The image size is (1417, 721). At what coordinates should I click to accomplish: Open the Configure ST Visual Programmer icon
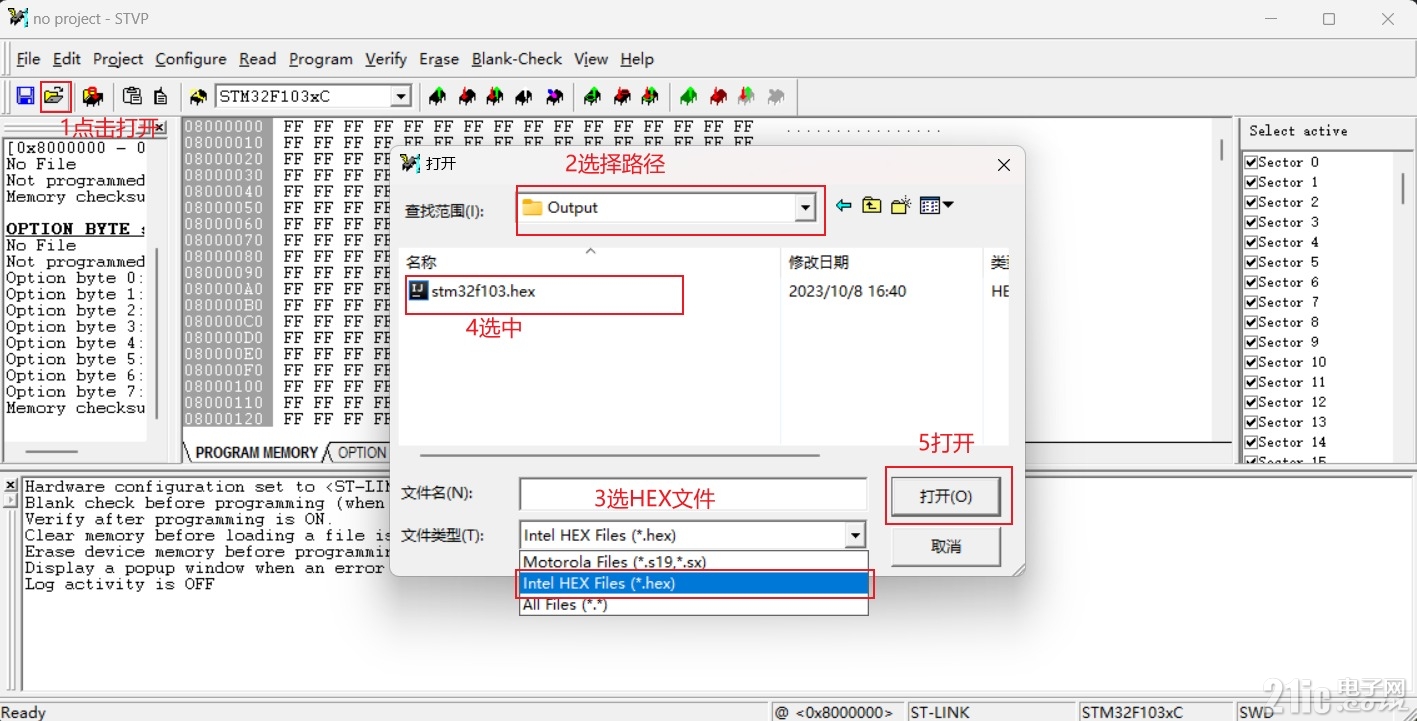tap(93, 96)
